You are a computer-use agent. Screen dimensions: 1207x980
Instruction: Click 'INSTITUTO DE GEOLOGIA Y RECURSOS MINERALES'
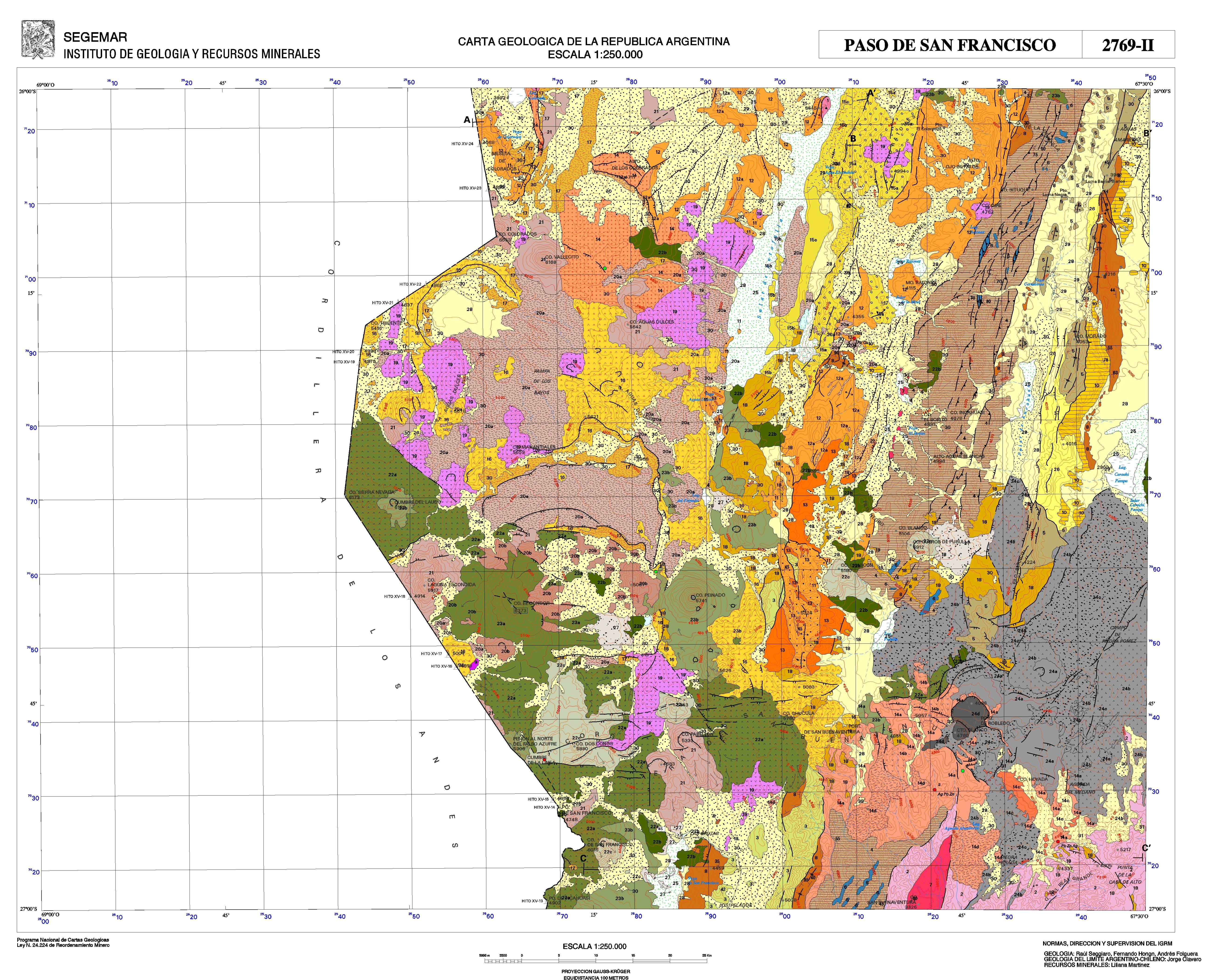192,54
